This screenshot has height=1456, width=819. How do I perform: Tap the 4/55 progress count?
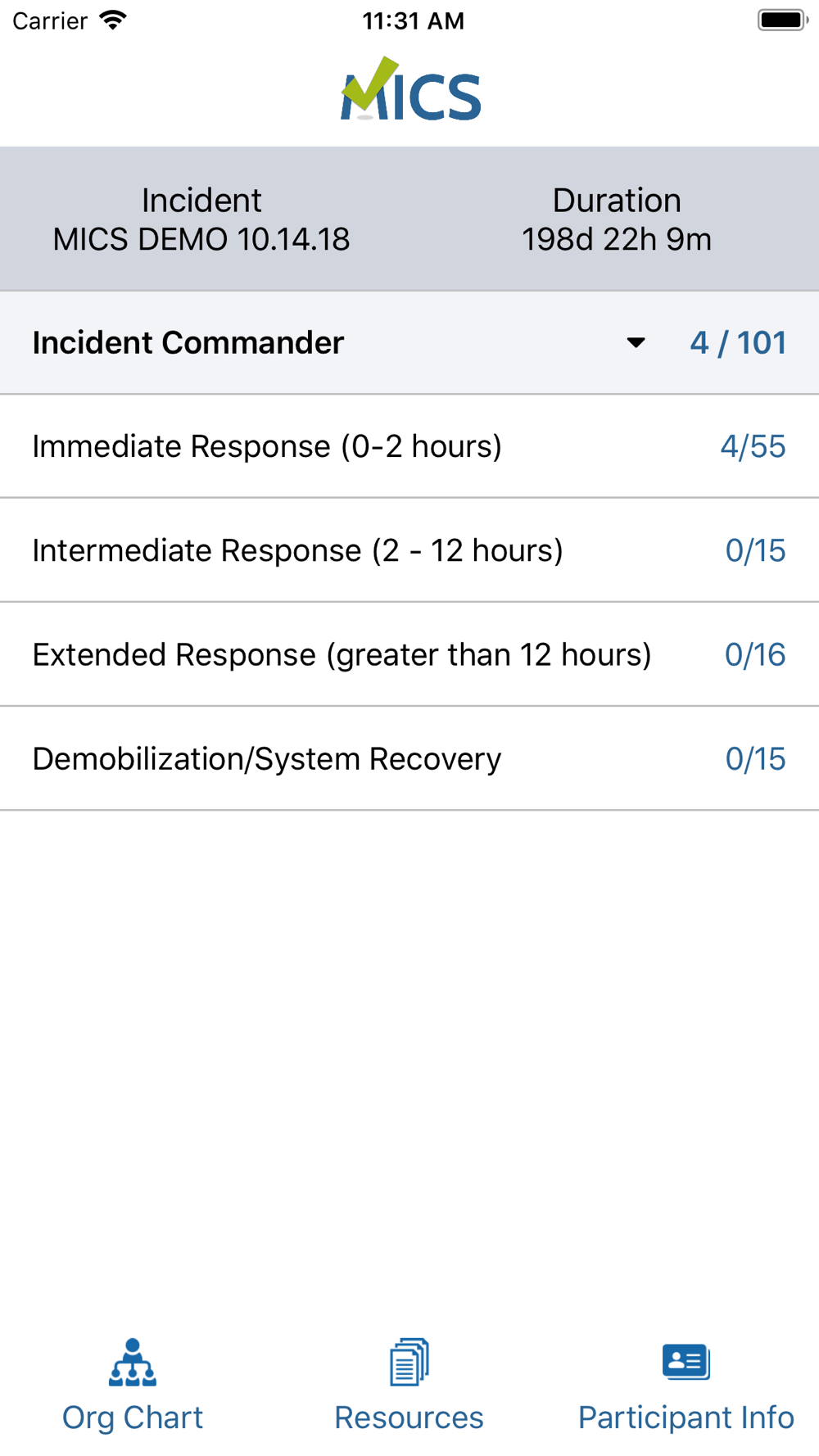[x=753, y=446]
